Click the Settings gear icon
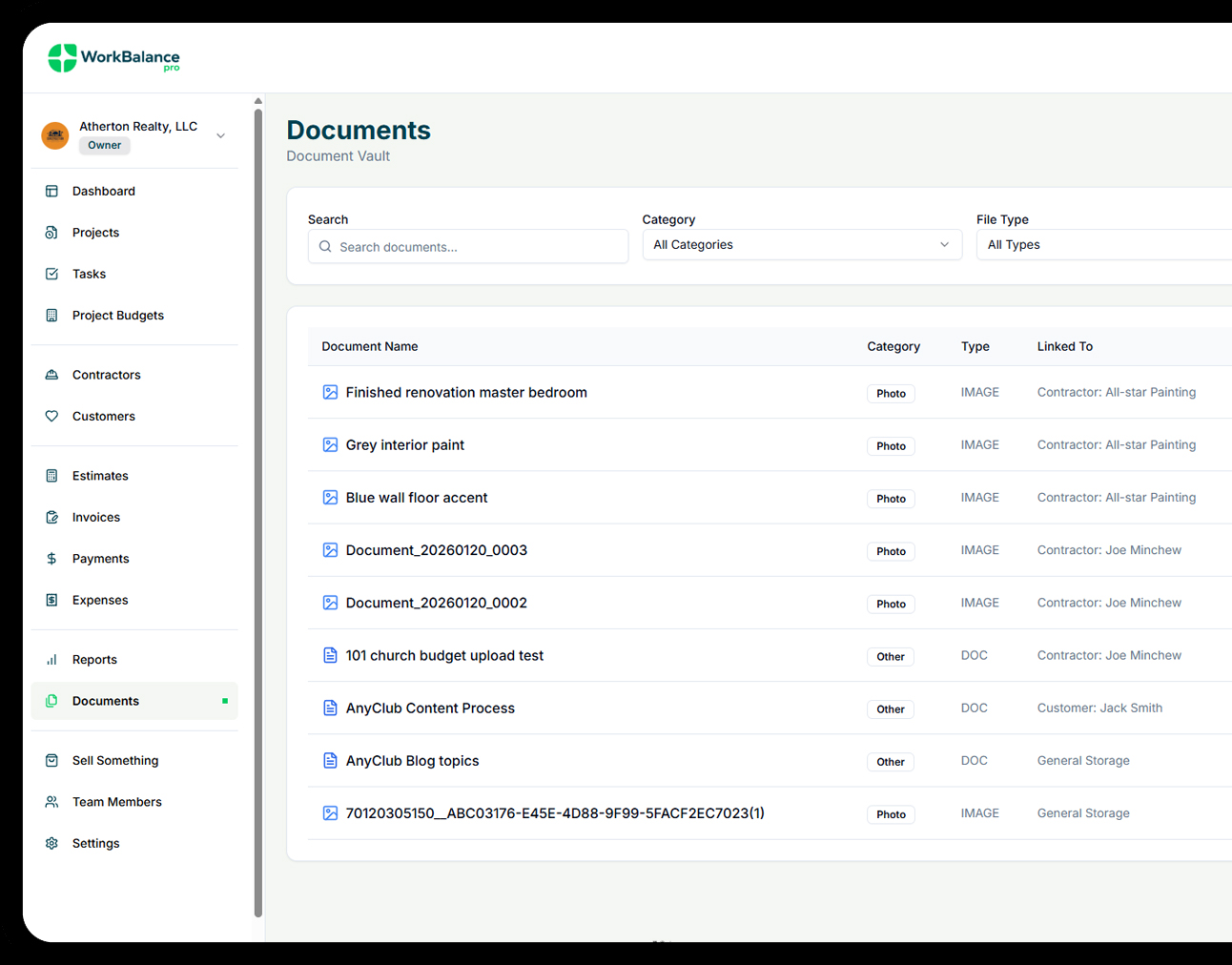 pyautogui.click(x=51, y=844)
